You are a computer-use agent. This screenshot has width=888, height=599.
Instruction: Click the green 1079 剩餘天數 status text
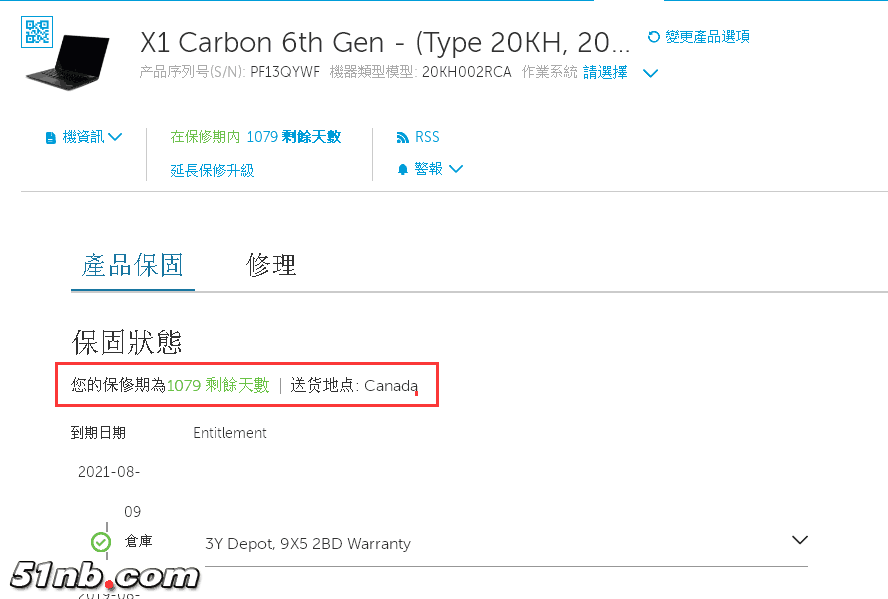(x=218, y=385)
